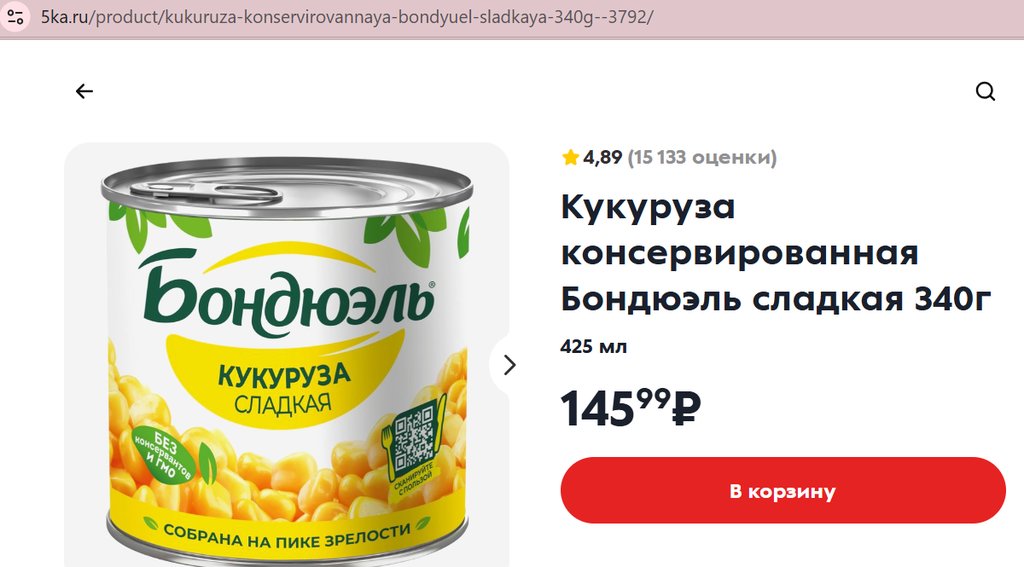Show next product photo with chevron
The image size is (1024, 567).
509,365
